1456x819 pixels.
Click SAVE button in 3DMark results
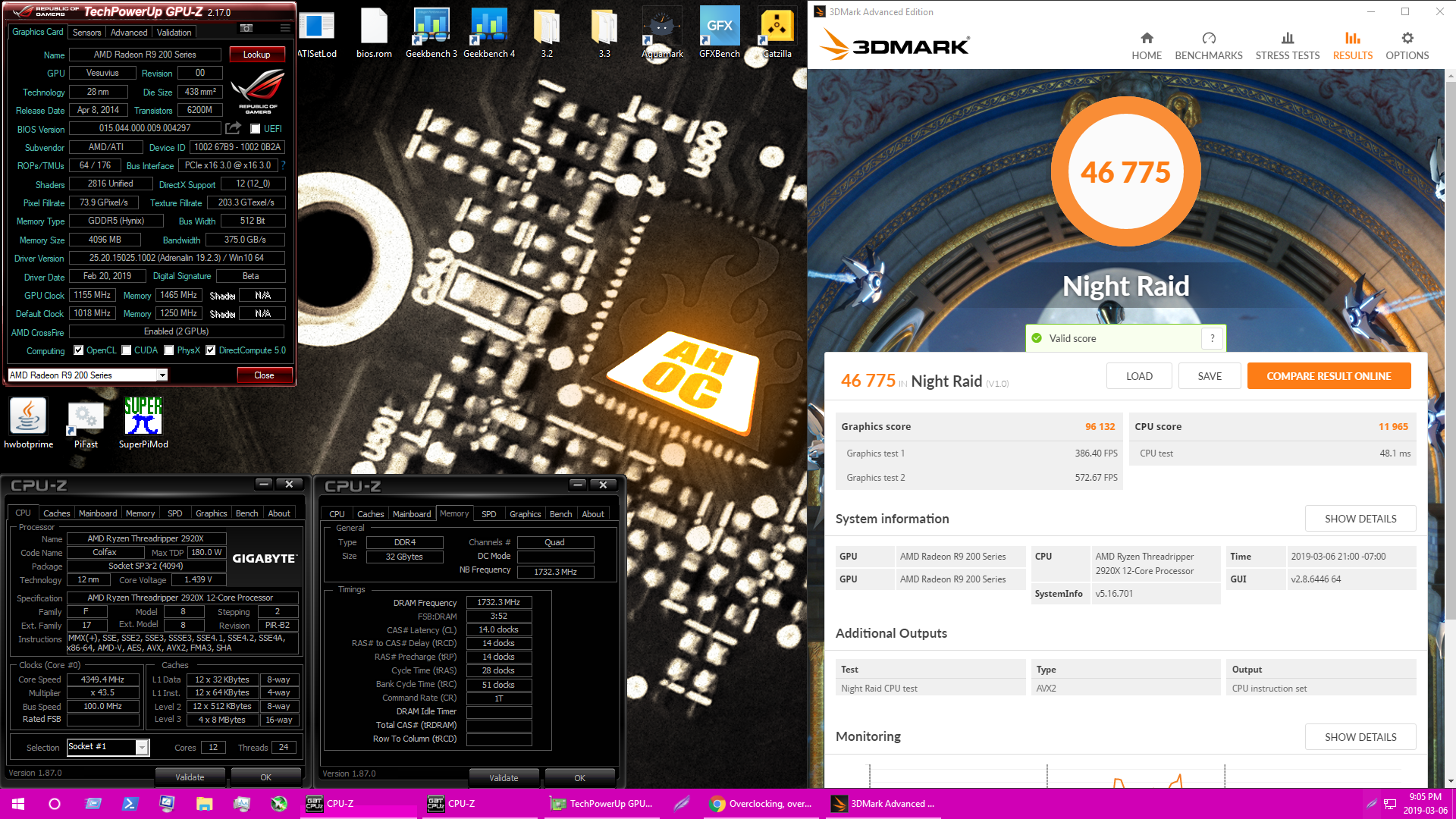1210,376
